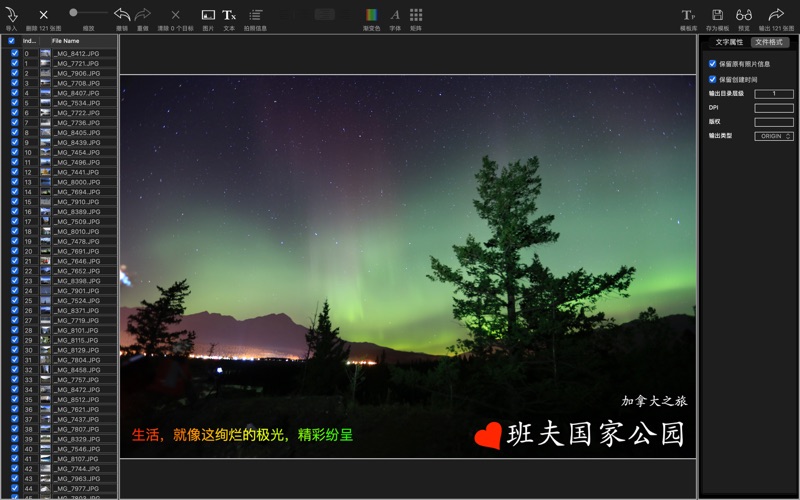Add text with the Tx 文本 icon

pyautogui.click(x=229, y=15)
